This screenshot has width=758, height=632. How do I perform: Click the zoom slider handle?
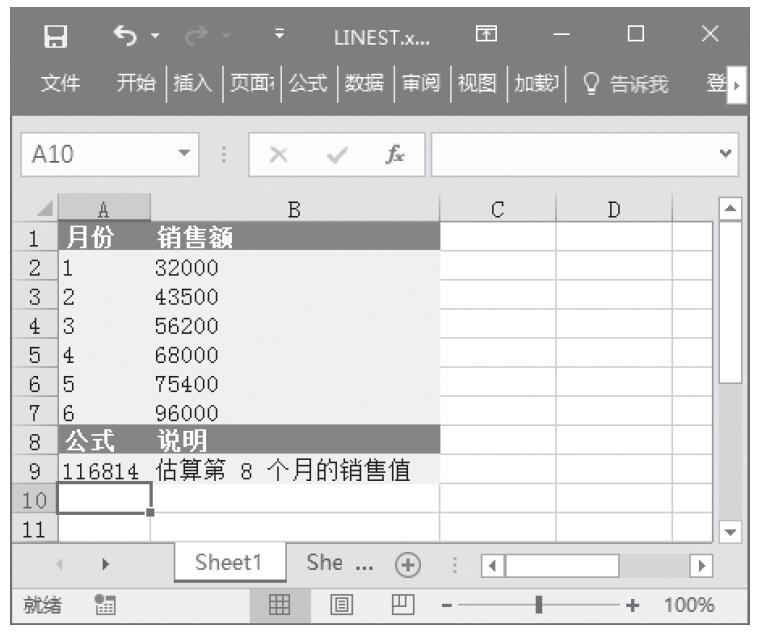(540, 605)
